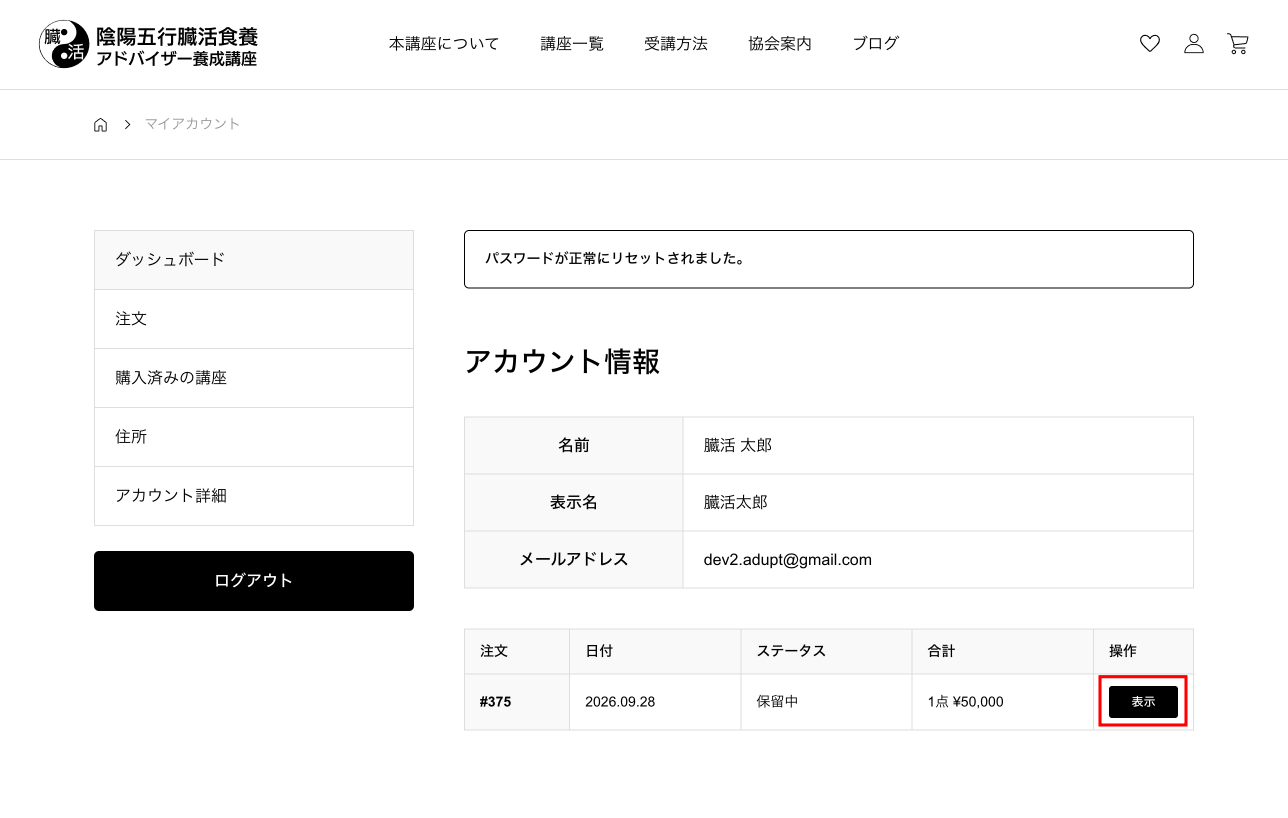Screen dimensions: 1288x818
Task: Click the 表示名 row label
Action: pos(574,503)
